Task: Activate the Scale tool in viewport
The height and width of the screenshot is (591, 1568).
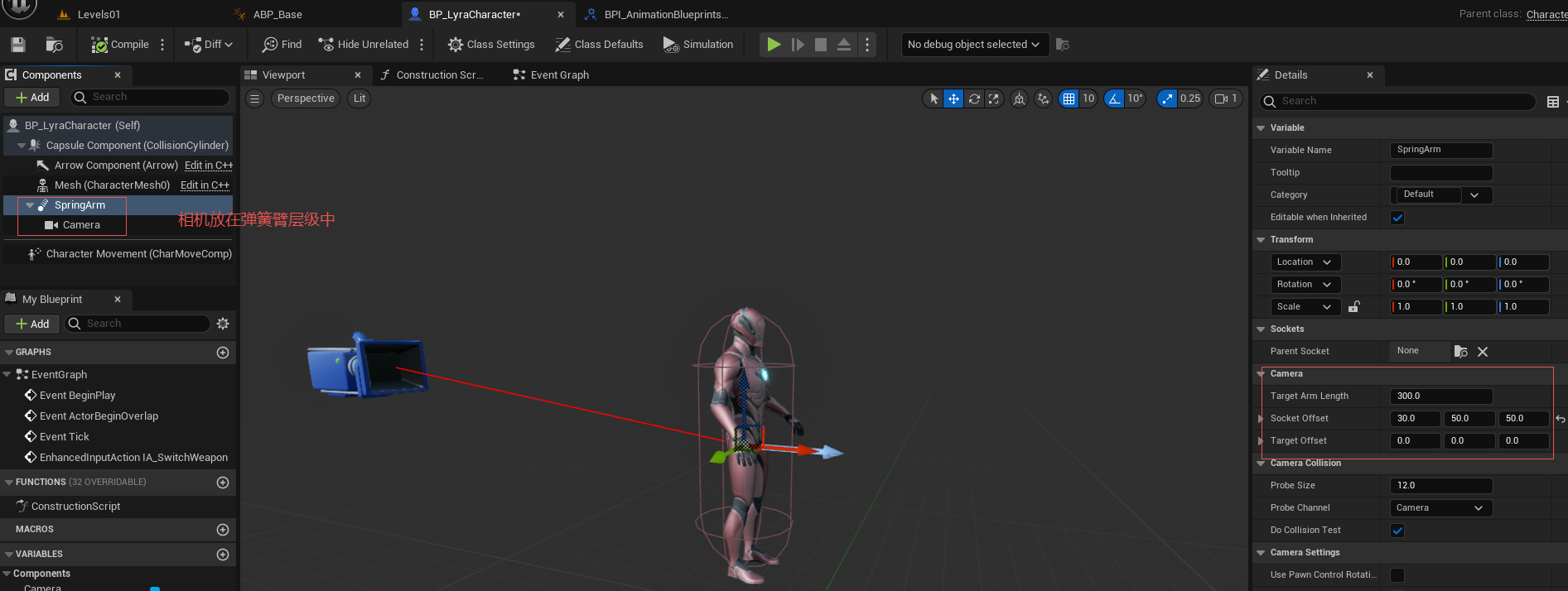Action: [993, 98]
